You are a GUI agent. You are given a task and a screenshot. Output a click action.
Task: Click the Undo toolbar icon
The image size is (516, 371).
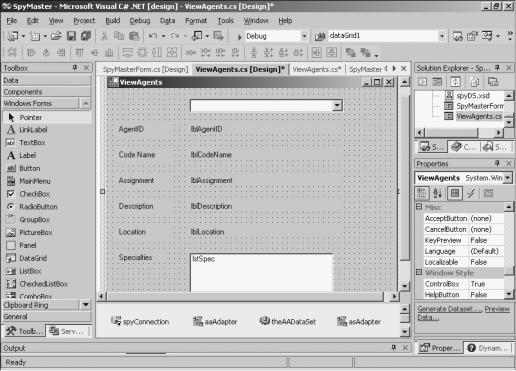[153, 36]
